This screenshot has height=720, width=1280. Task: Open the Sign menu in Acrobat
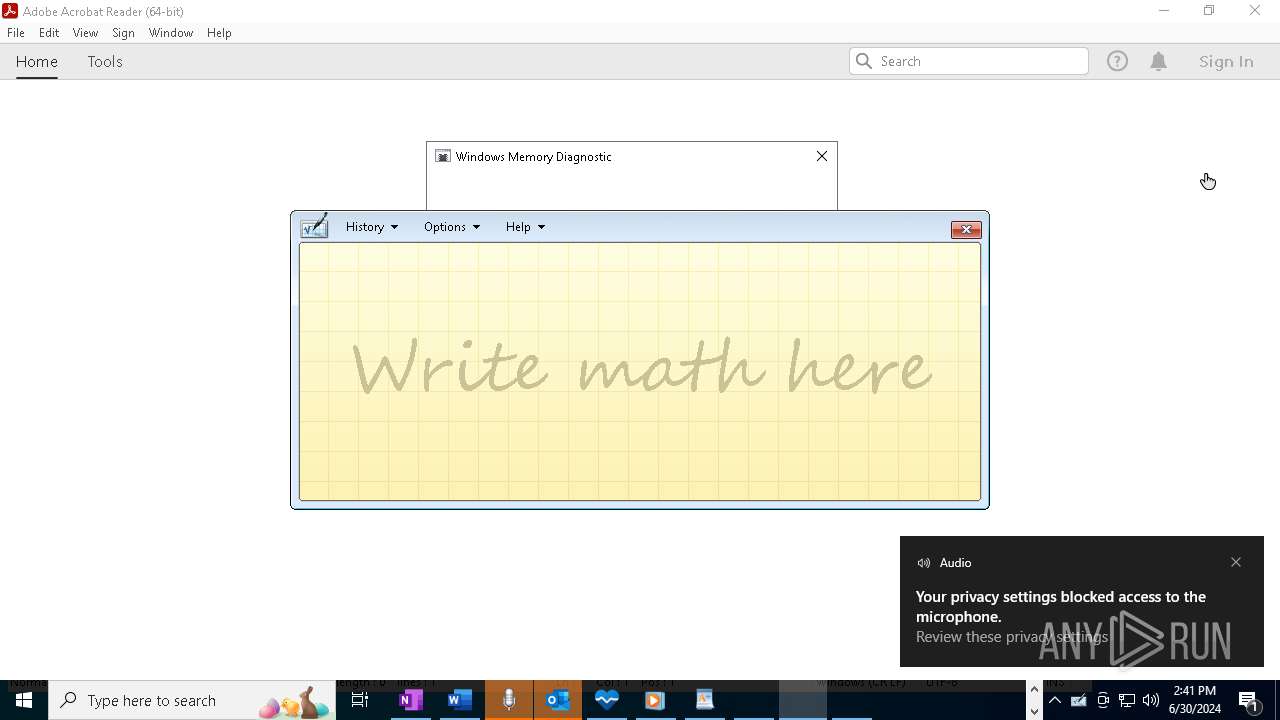point(123,33)
